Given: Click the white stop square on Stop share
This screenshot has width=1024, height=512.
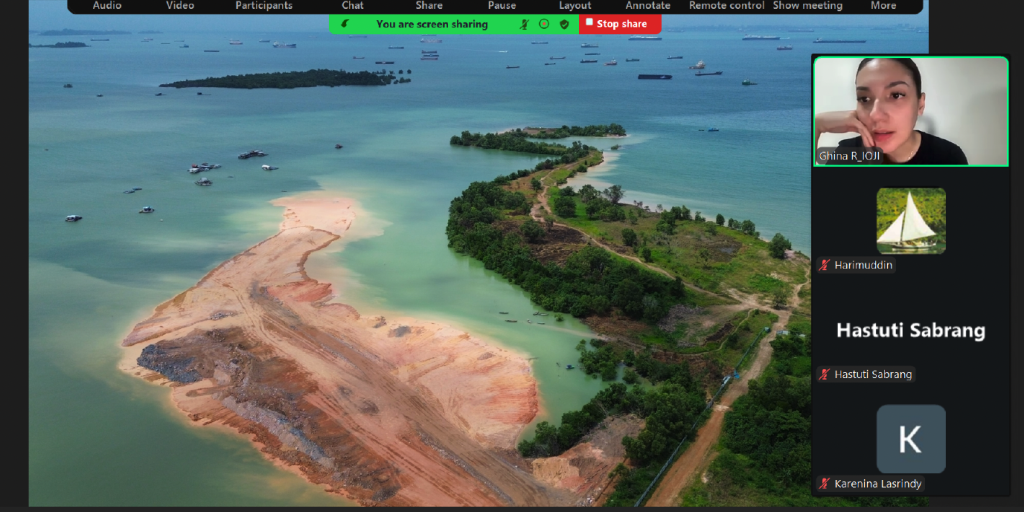Looking at the screenshot, I should 589,22.
